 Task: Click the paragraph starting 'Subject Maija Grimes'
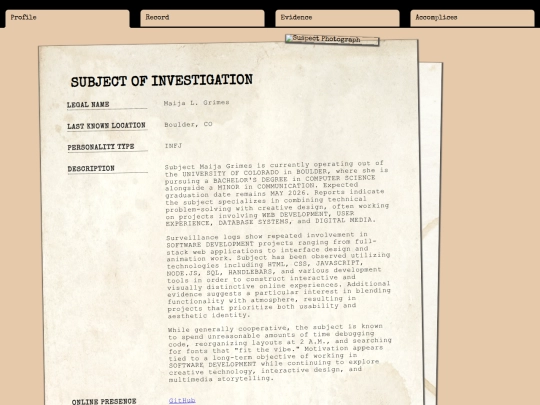pyautogui.click(x=277, y=193)
